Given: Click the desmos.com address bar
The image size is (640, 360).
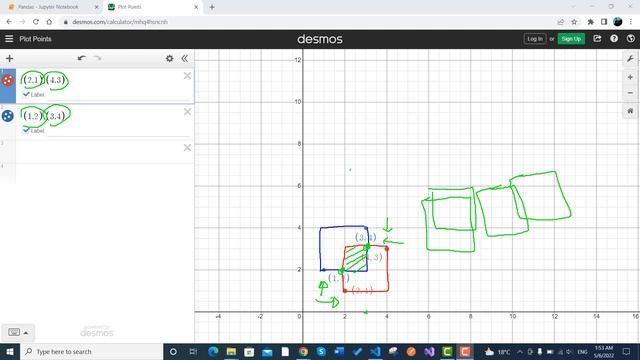Looking at the screenshot, I should (306, 22).
